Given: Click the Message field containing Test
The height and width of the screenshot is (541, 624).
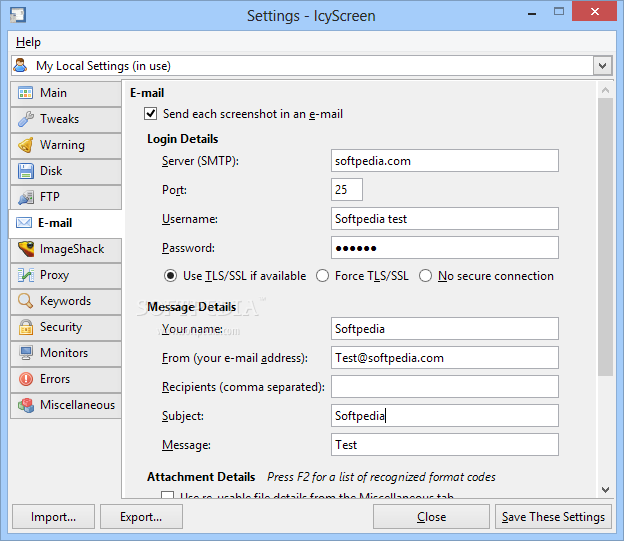Looking at the screenshot, I should [445, 445].
